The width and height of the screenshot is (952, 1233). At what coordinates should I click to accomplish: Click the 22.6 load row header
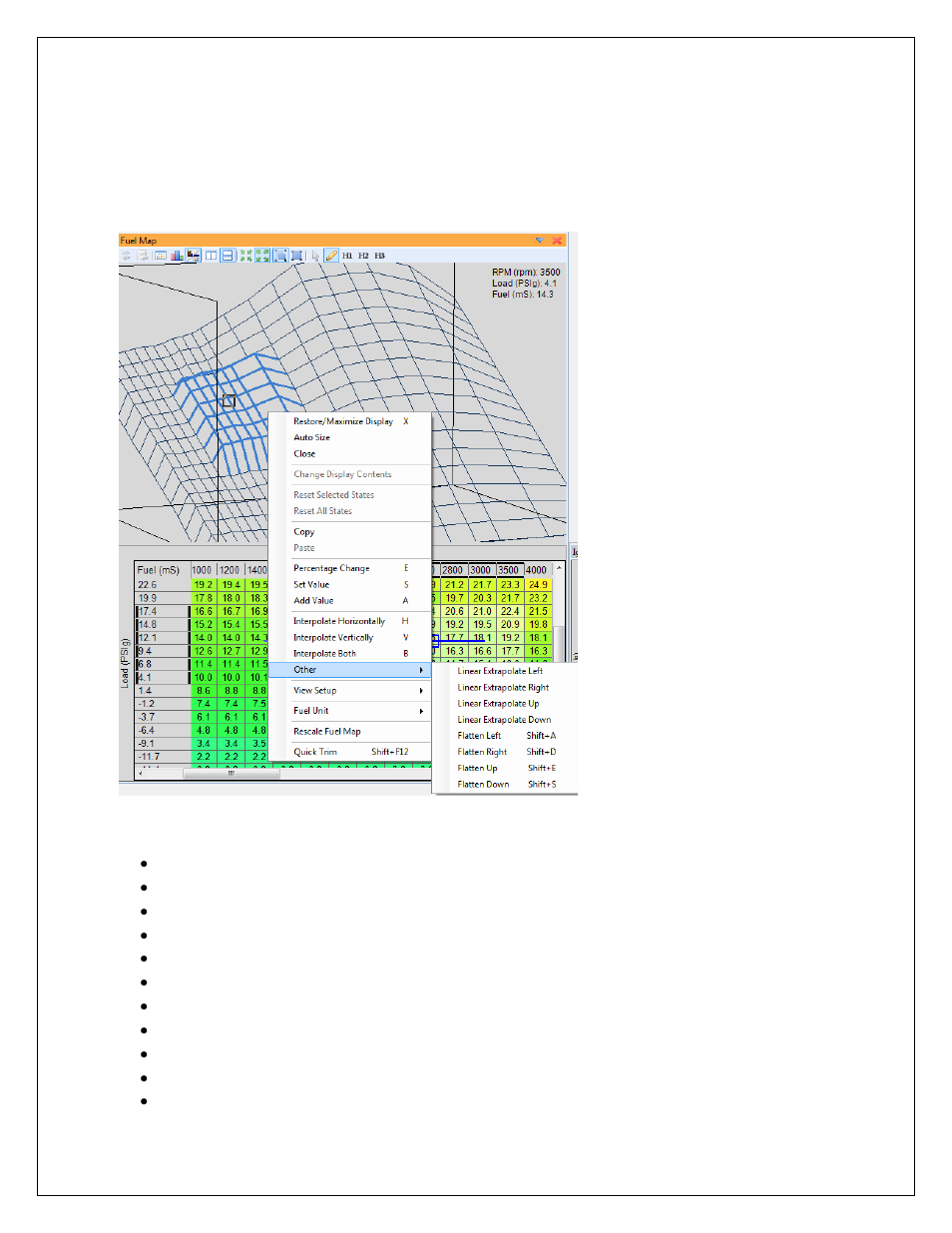click(163, 585)
